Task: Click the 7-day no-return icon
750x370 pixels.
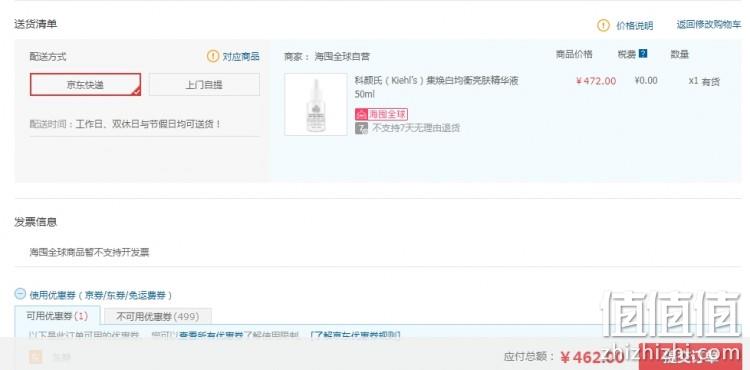Action: [361, 128]
